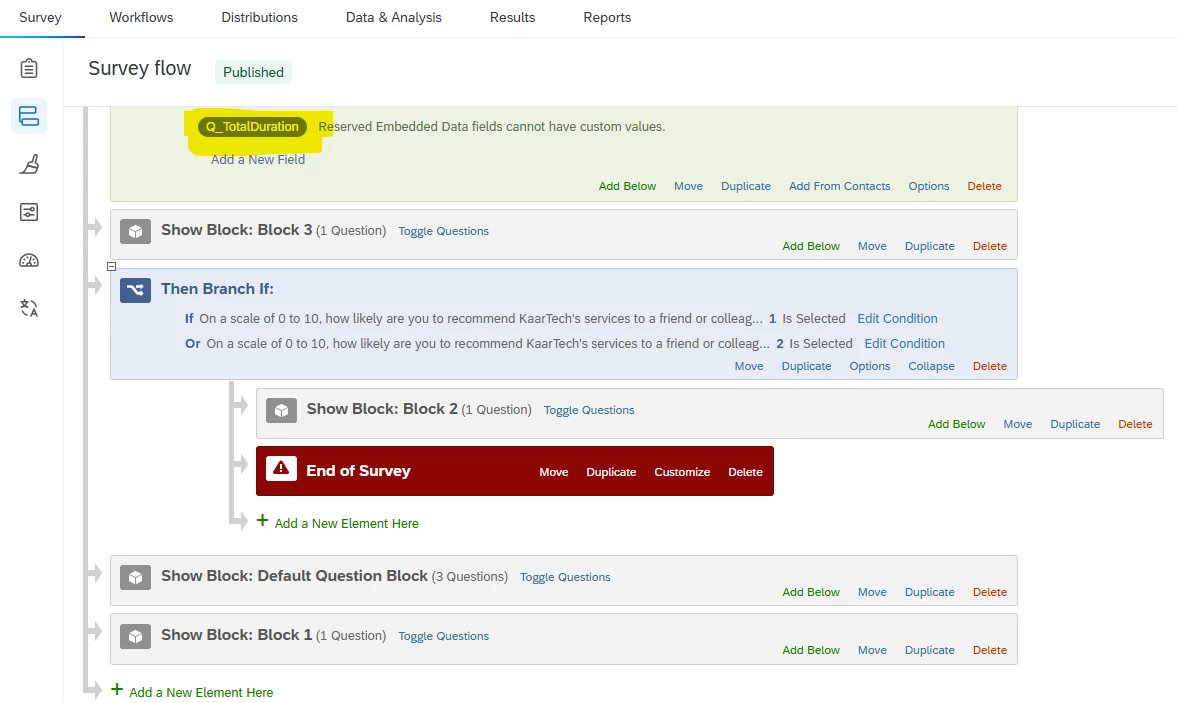Delete Show Block: Block 1
The height and width of the screenshot is (703, 1177).
click(989, 650)
